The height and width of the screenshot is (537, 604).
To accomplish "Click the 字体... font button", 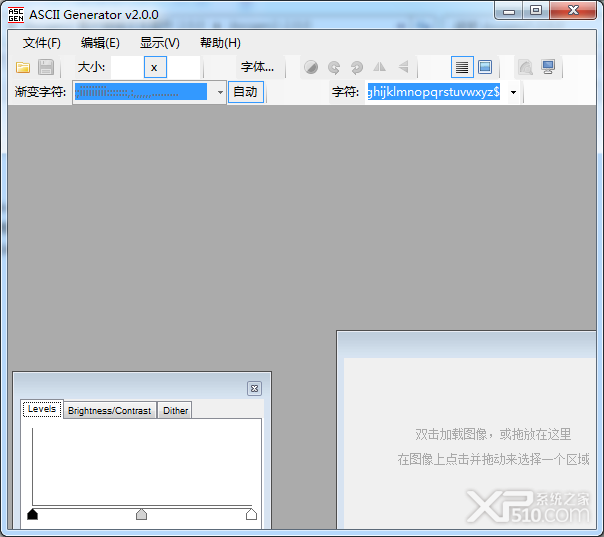I will pos(257,67).
